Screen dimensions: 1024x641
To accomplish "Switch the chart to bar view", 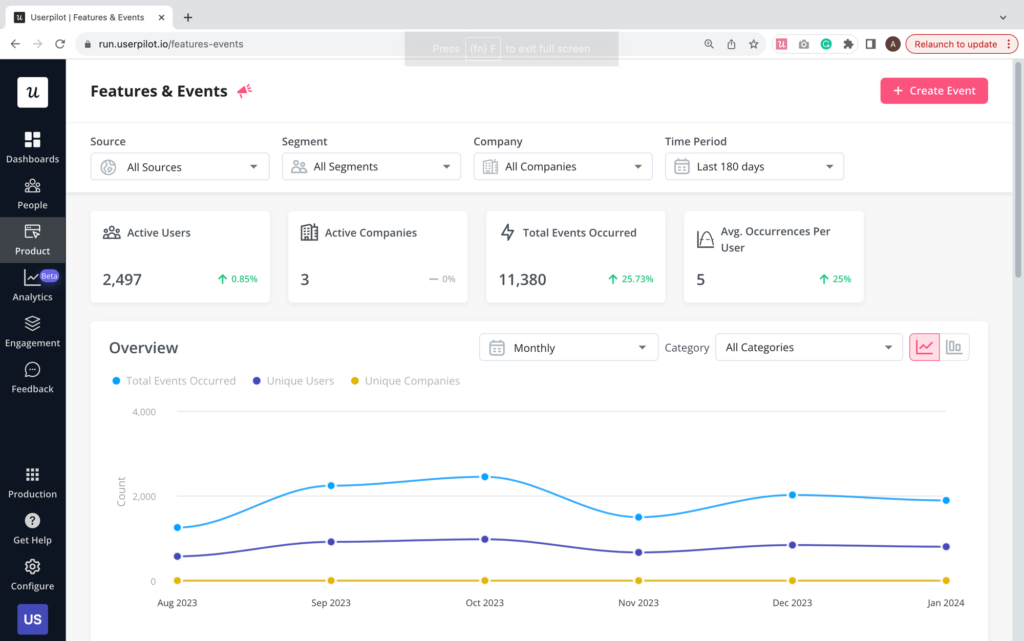I will tap(954, 346).
